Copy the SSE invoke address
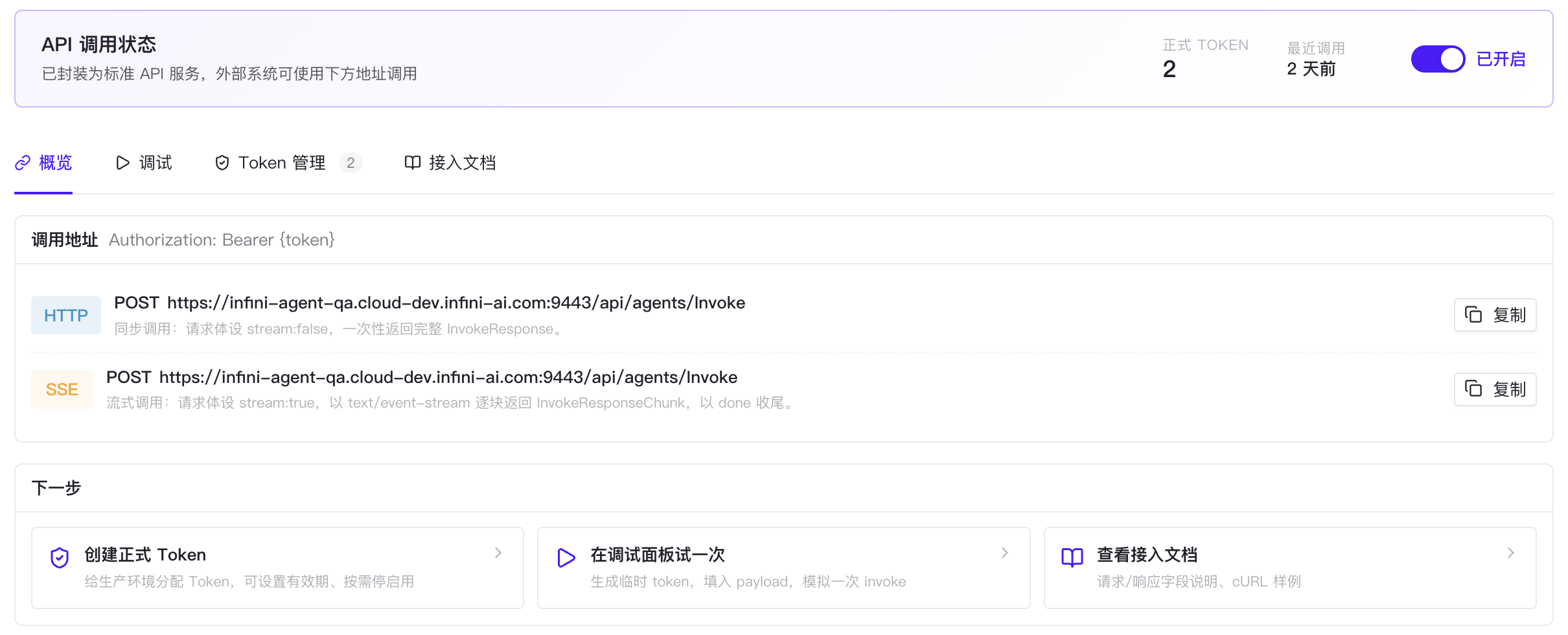The image size is (1568, 635). (x=1495, y=389)
